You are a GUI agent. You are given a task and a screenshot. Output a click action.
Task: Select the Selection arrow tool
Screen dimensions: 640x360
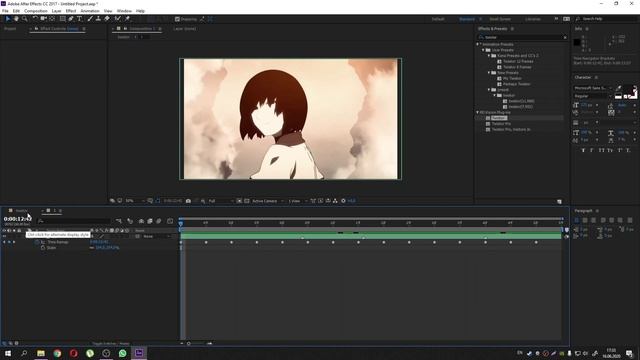click(x=8, y=19)
